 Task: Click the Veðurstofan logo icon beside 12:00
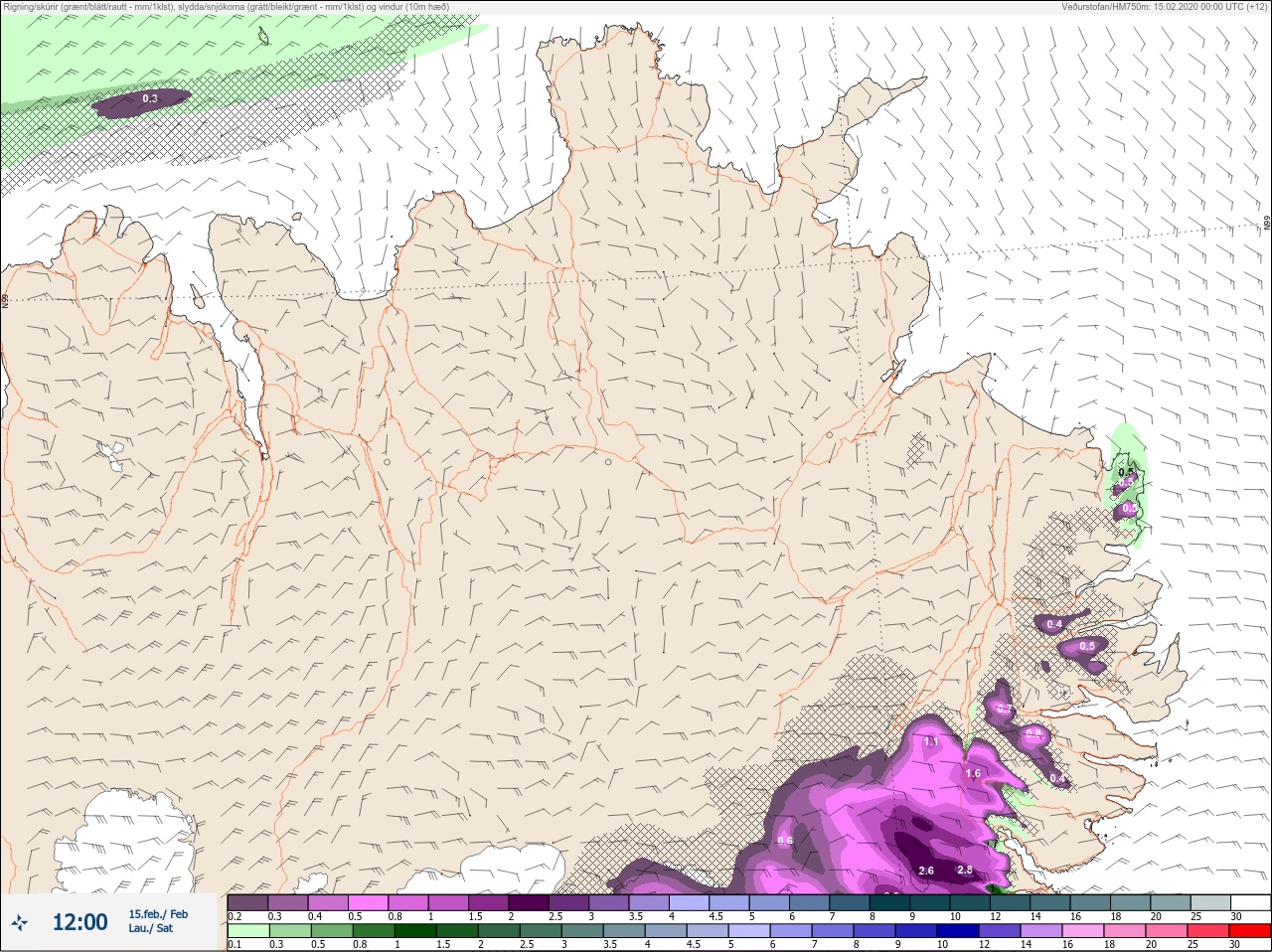(19, 923)
